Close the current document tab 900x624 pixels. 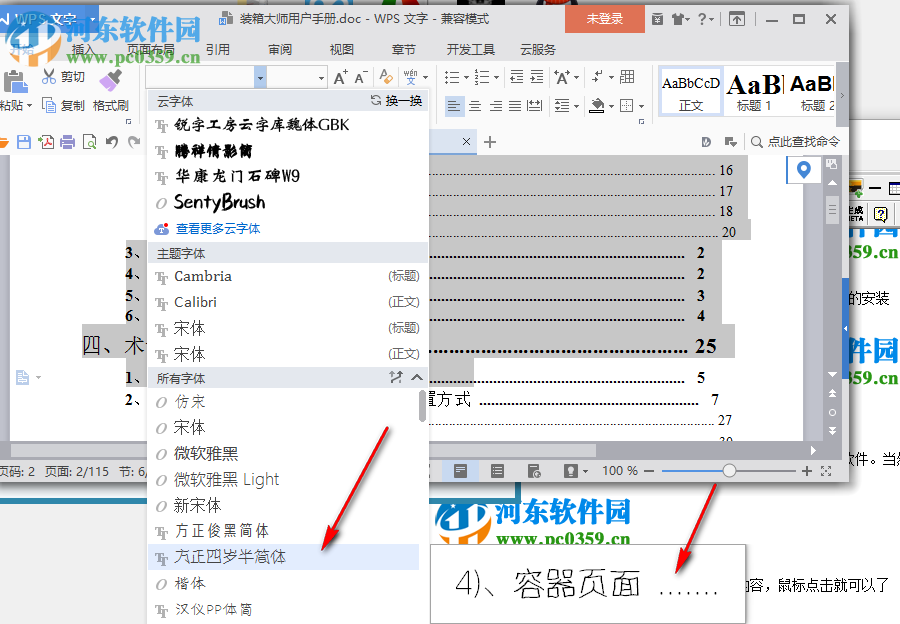click(467, 141)
